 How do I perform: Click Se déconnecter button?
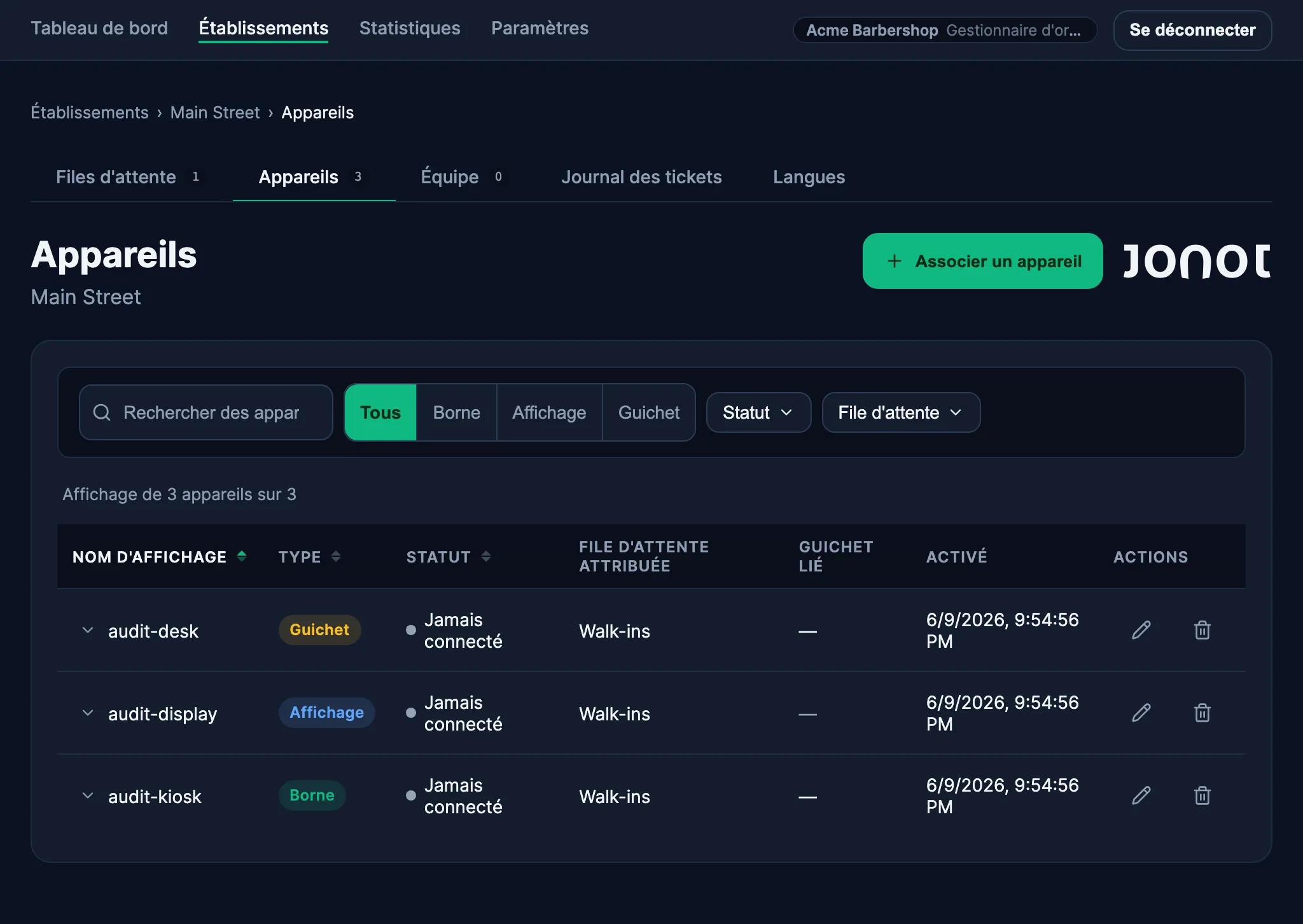(1192, 30)
